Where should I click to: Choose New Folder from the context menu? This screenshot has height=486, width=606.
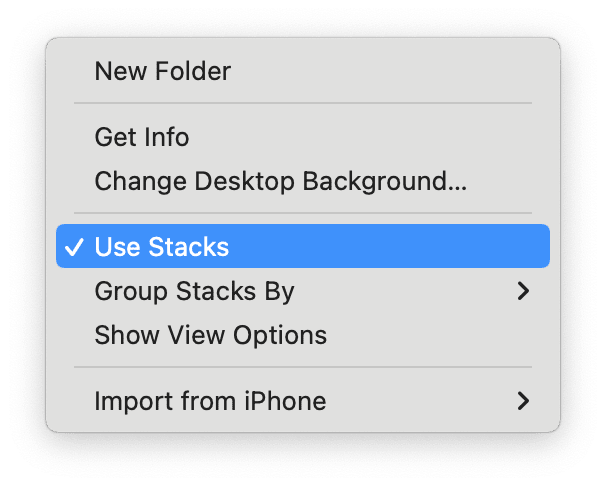click(x=162, y=72)
